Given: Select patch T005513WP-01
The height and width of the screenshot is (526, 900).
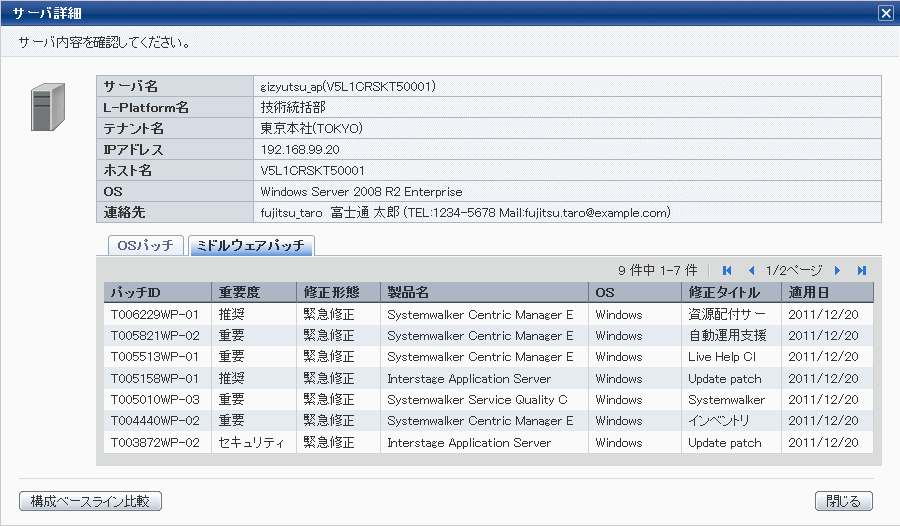Looking at the screenshot, I should click(154, 357).
